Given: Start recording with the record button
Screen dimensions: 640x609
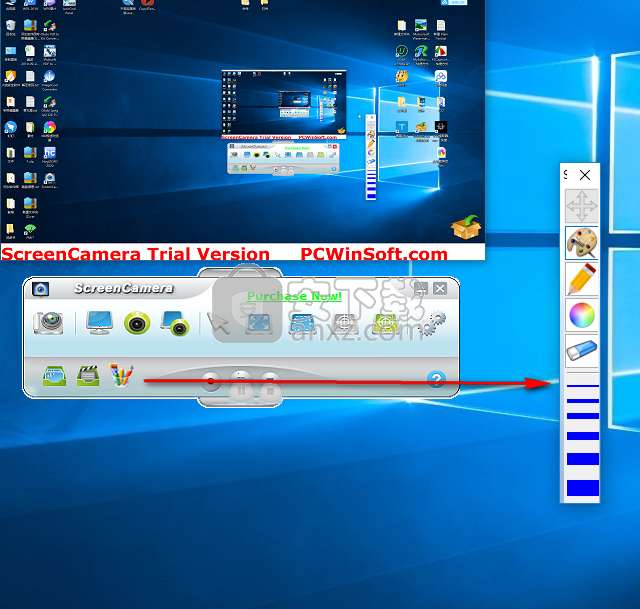Looking at the screenshot, I should click(211, 382).
